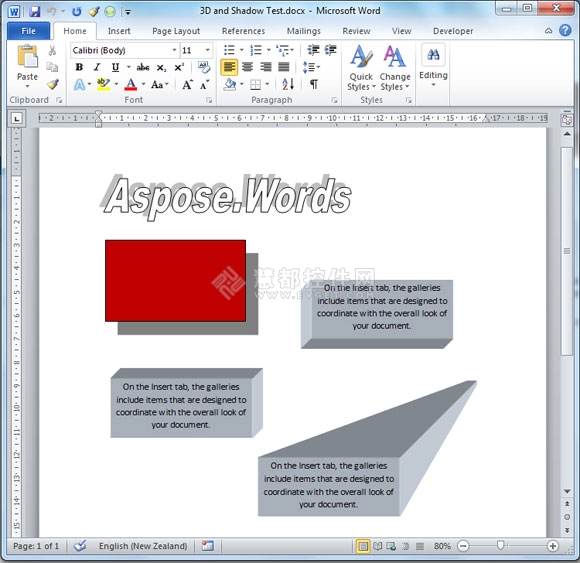
Task: Apply Superscript formatting
Action: click(179, 67)
